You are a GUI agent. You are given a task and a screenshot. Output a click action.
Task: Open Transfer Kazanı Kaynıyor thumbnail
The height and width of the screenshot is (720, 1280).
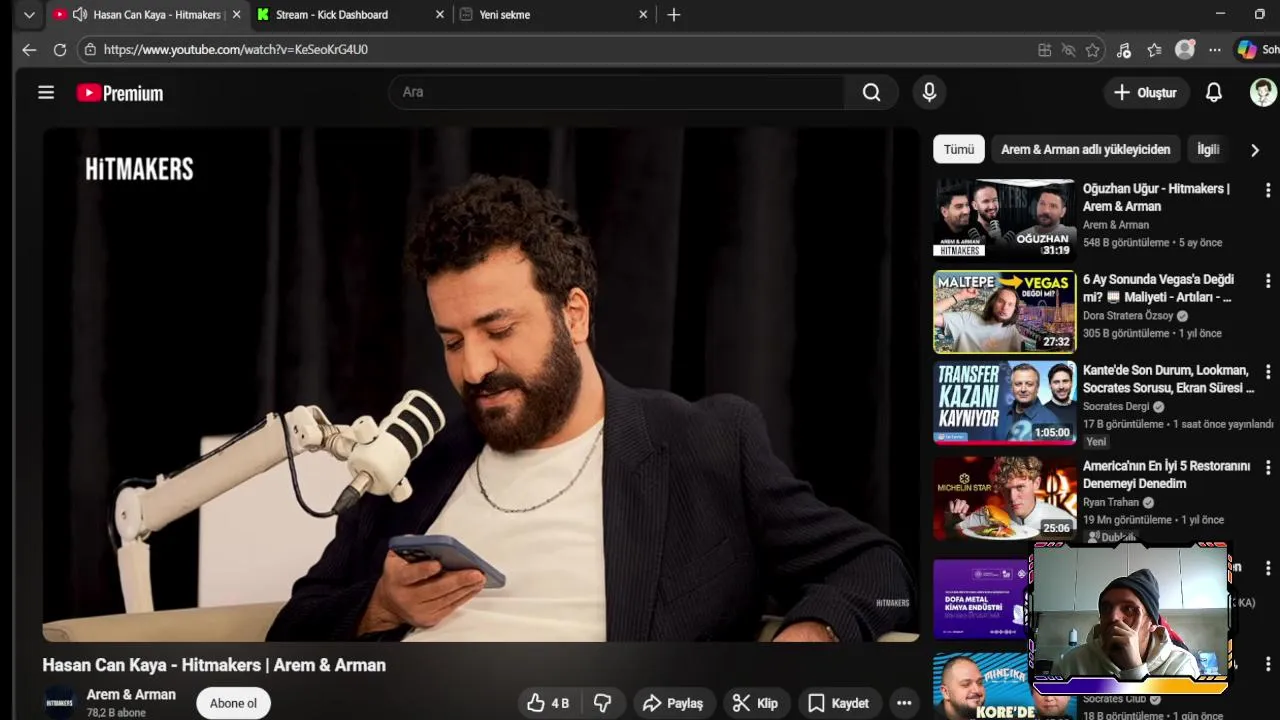pyautogui.click(x=1004, y=402)
